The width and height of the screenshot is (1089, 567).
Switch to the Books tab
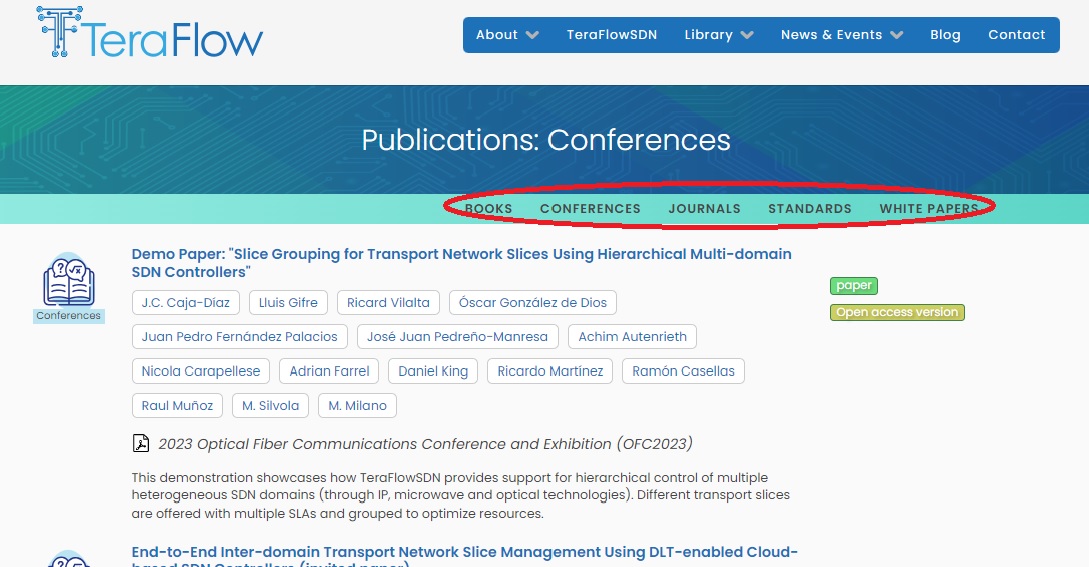coord(488,208)
